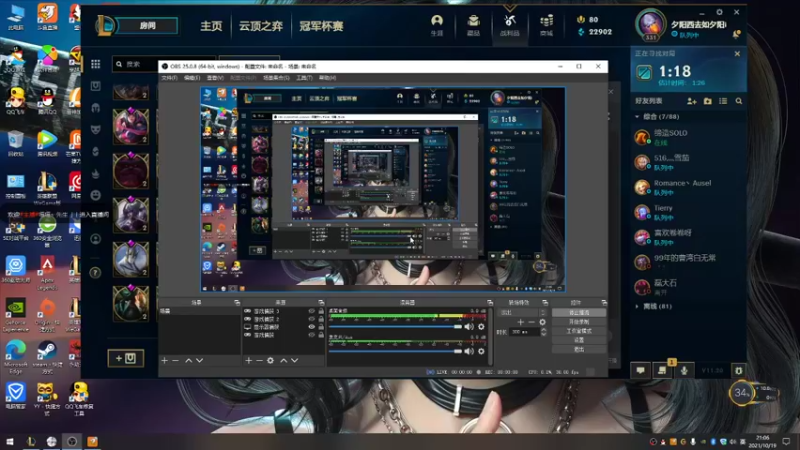Select the helmet champion filter in loot sidebar

(95, 108)
